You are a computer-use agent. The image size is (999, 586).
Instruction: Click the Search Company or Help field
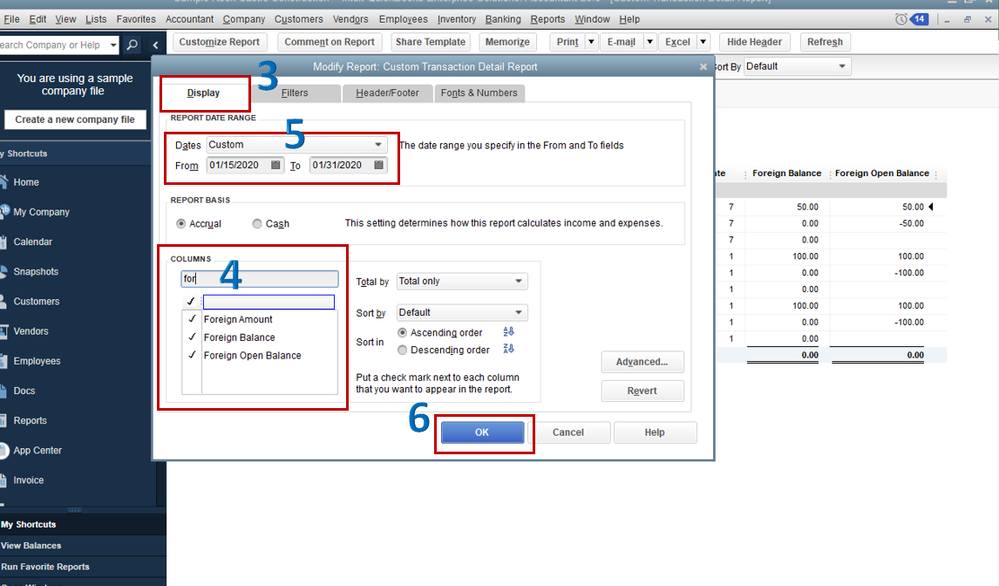[x=54, y=45]
